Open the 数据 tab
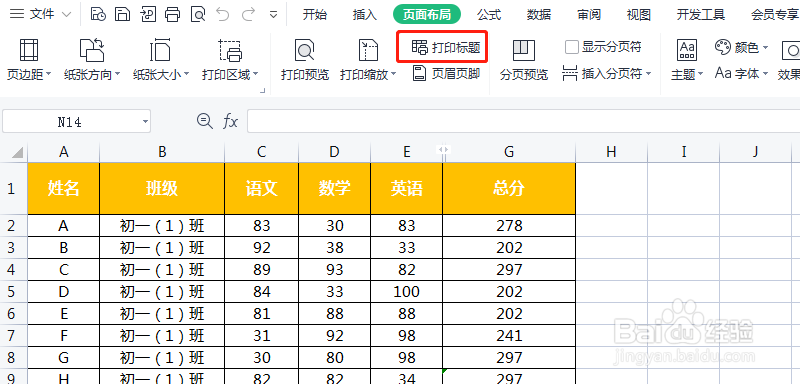The image size is (800, 384). point(539,15)
